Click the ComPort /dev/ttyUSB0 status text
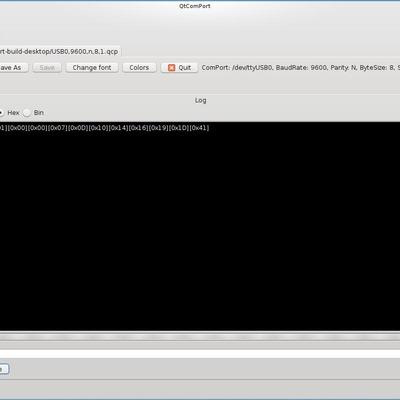This screenshot has height=400, width=400. [300, 68]
